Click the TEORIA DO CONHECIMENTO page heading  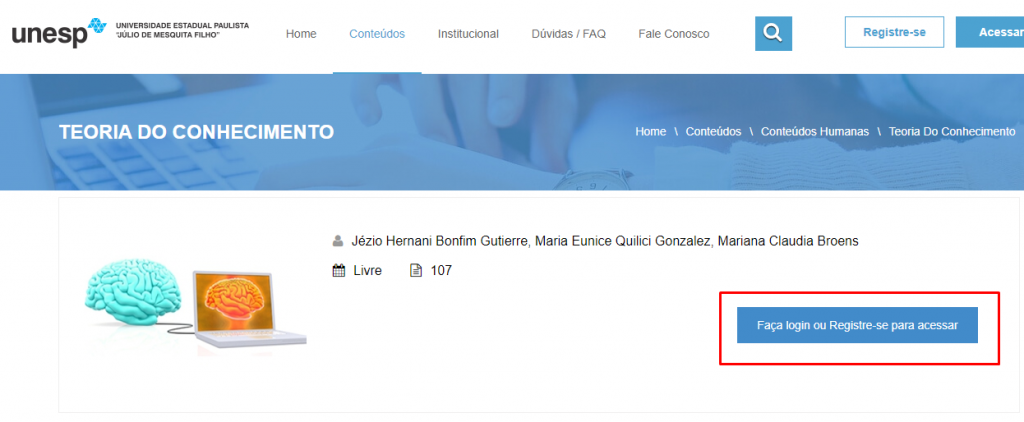196,132
